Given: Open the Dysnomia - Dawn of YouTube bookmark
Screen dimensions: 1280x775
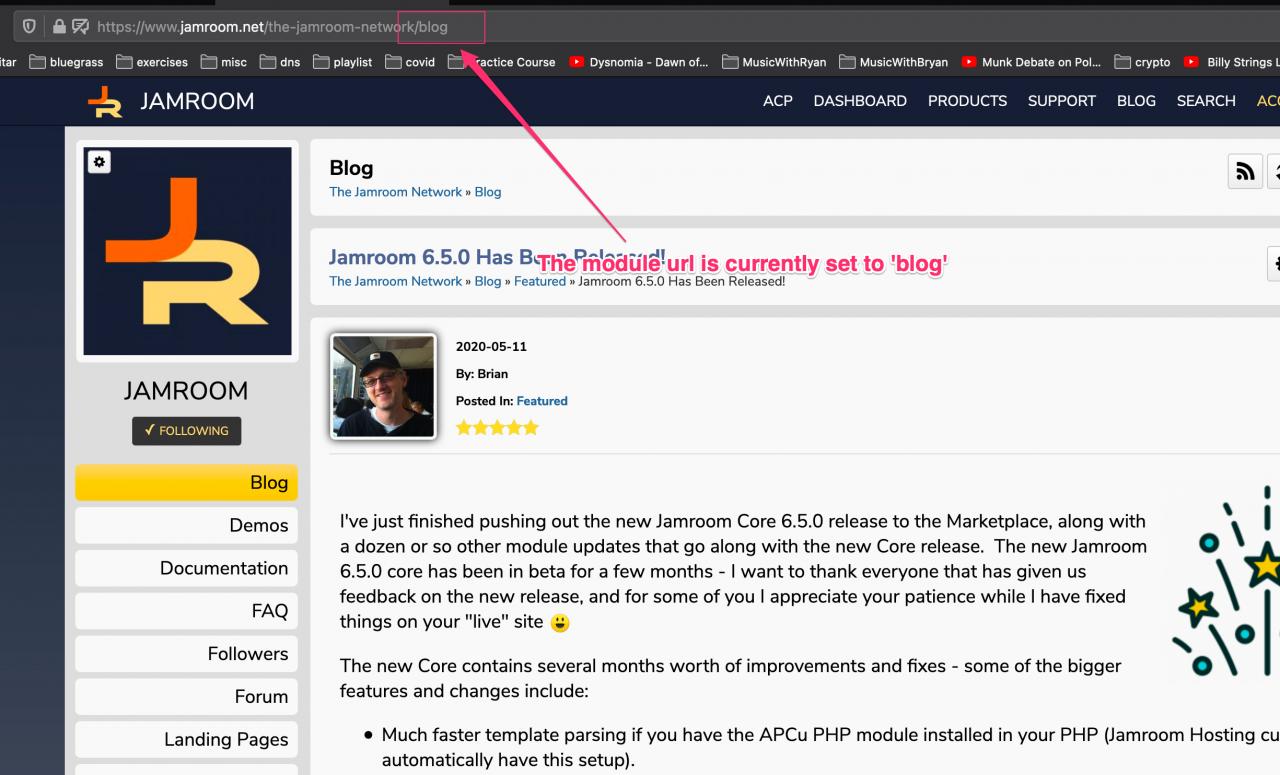Looking at the screenshot, I should (x=638, y=62).
